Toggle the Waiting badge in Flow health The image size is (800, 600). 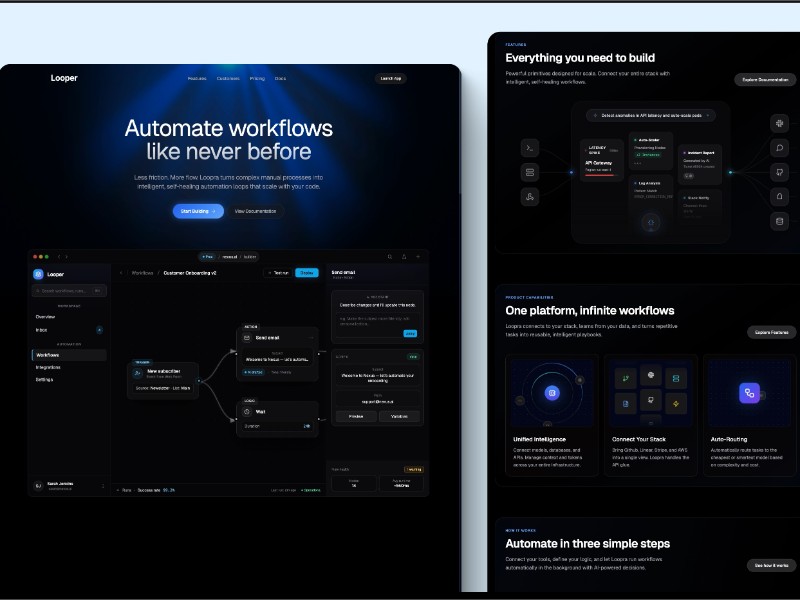click(x=413, y=468)
